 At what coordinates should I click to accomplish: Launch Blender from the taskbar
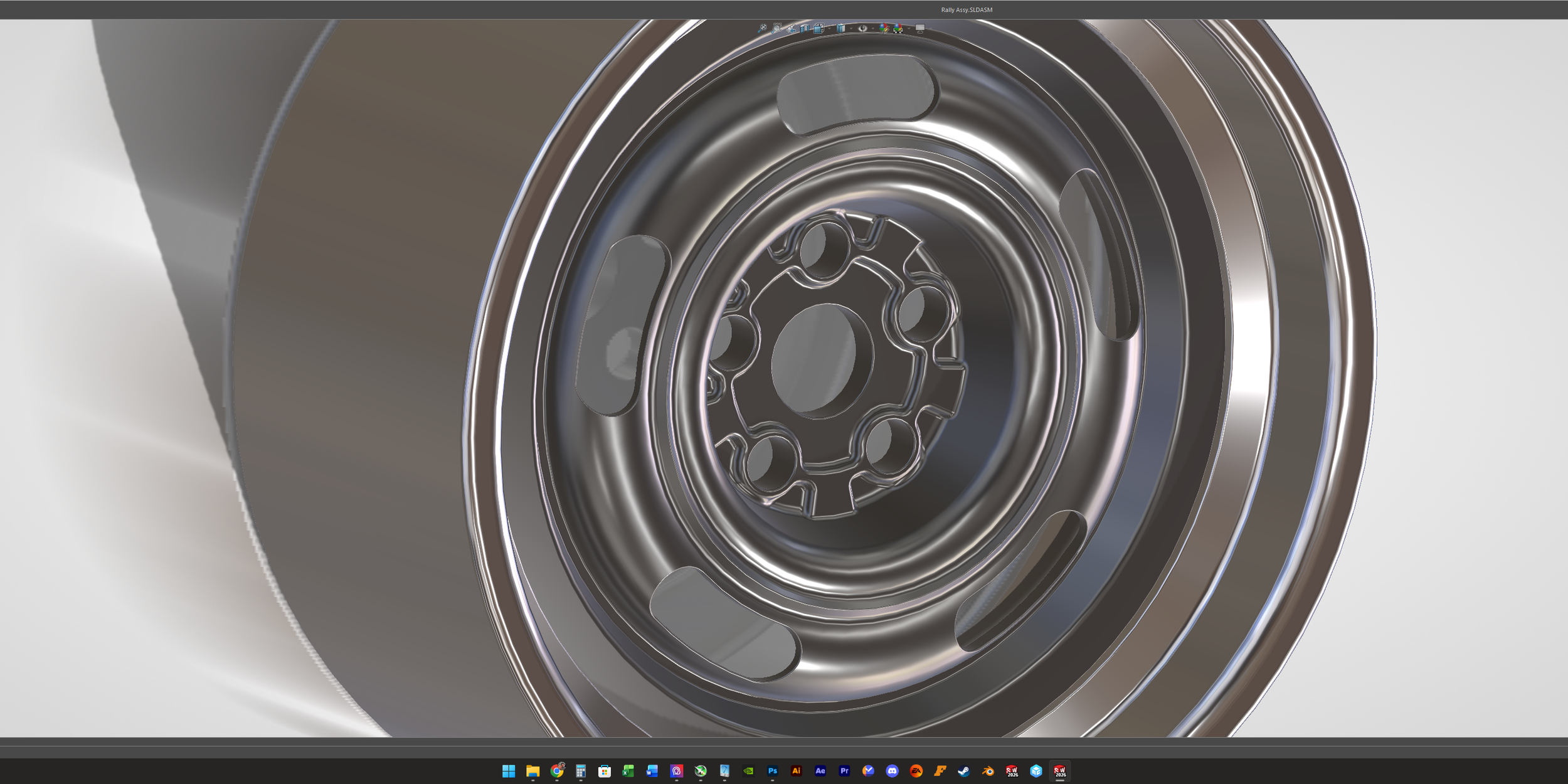[988, 771]
